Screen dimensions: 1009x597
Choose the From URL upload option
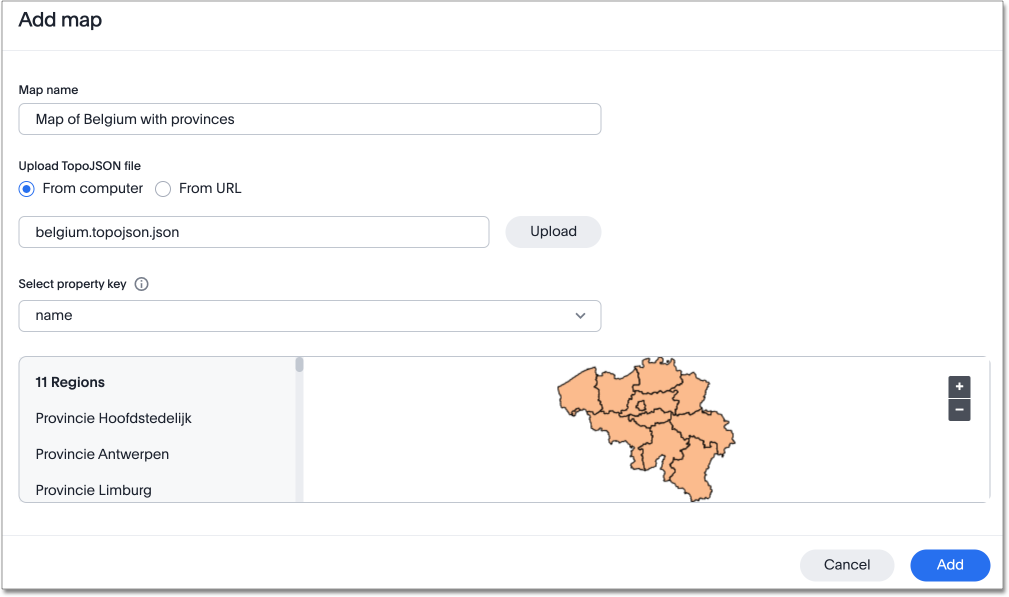pos(162,189)
